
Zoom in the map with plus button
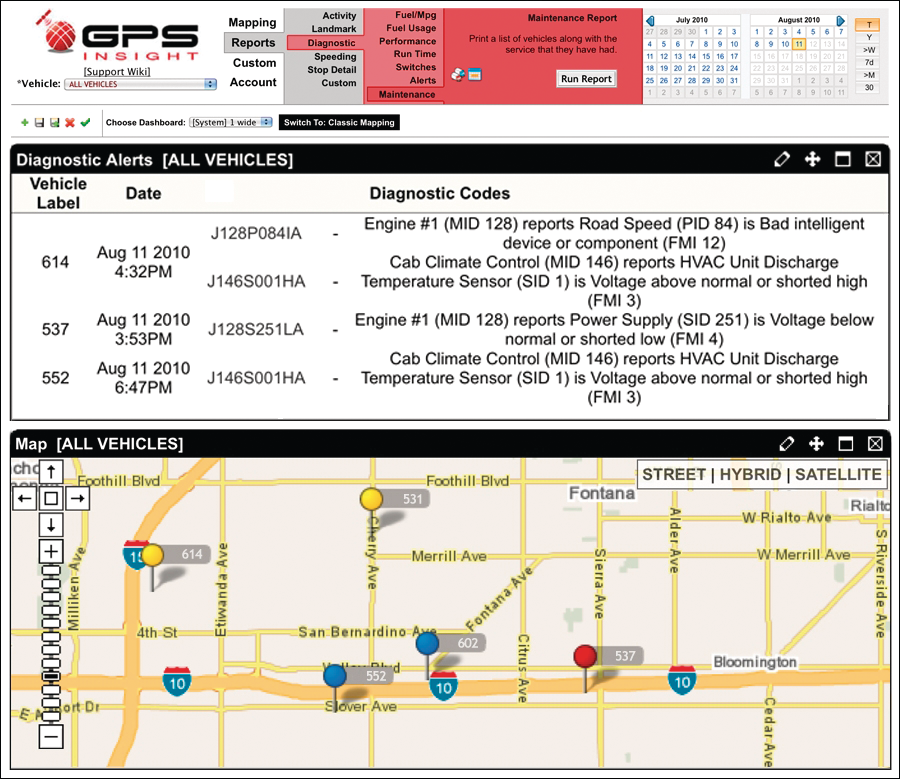52,551
